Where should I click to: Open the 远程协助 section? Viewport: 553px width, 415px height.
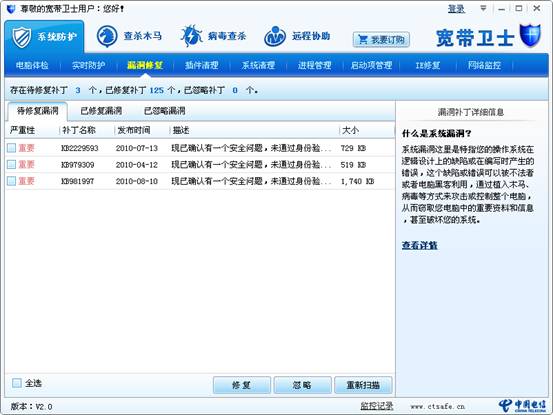pyautogui.click(x=297, y=36)
